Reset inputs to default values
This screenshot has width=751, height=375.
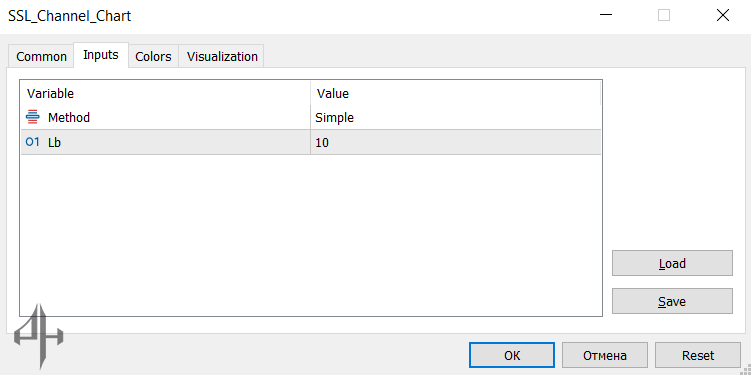click(698, 355)
